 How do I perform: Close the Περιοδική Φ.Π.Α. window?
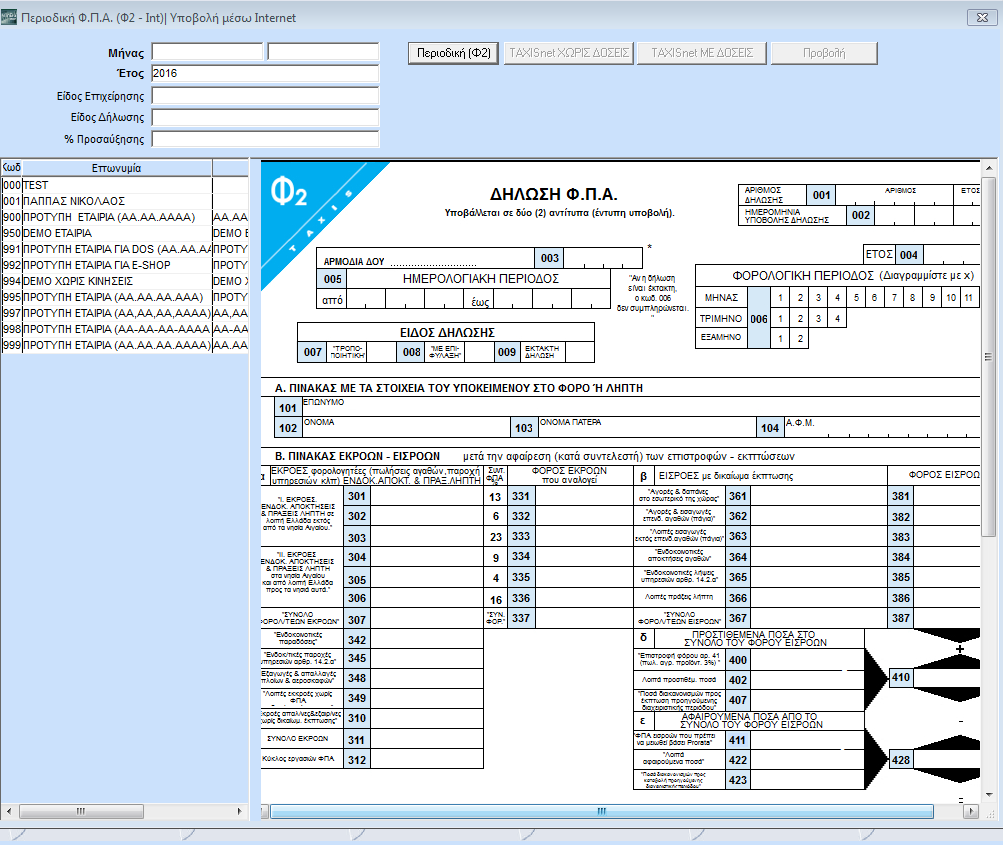click(x=982, y=17)
